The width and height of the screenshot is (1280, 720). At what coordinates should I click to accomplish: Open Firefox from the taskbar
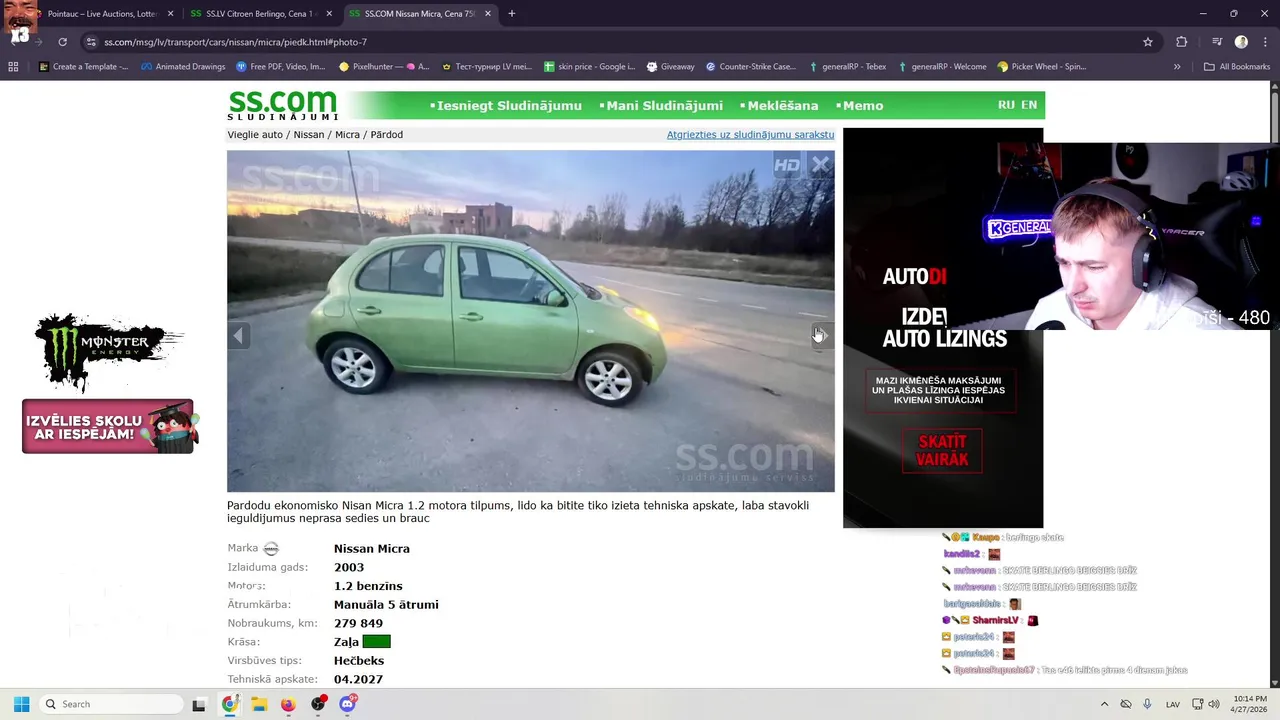click(x=288, y=704)
